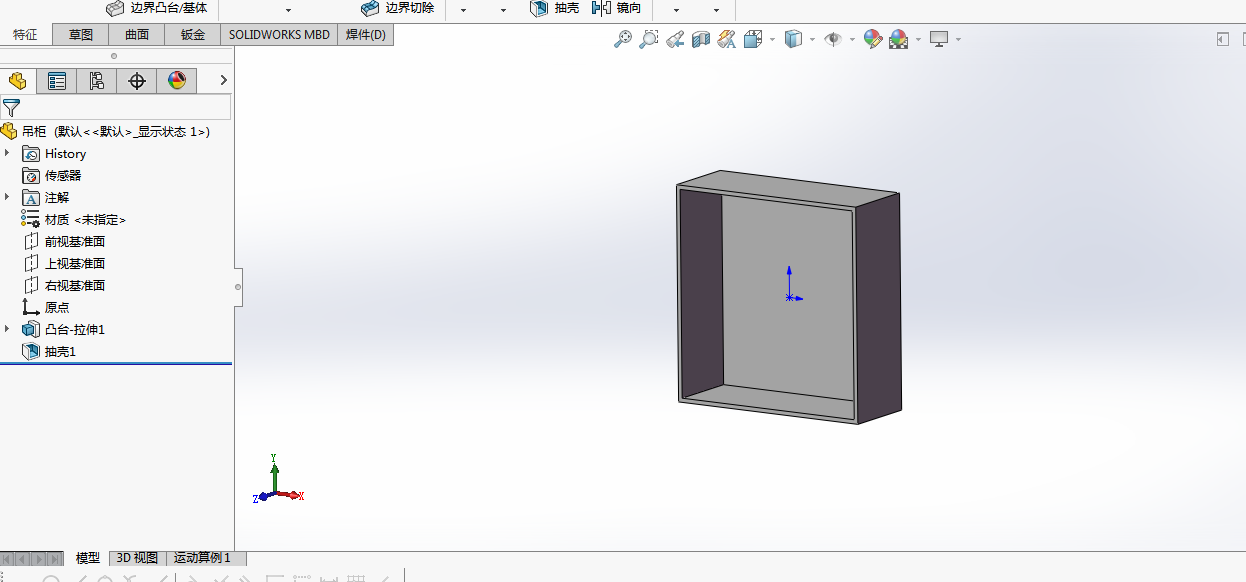This screenshot has width=1246, height=582.
Task: Open the 特征 features ribbon tab
Action: tap(26, 35)
